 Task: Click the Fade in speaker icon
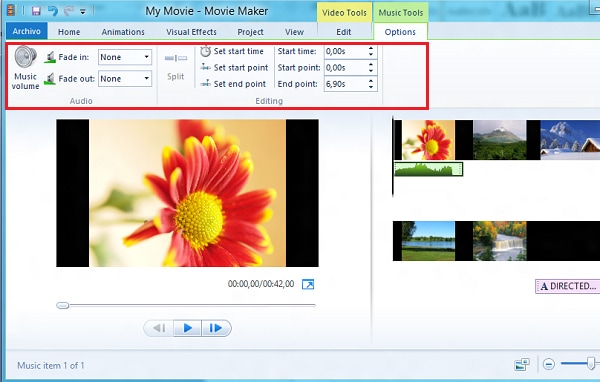pyautogui.click(x=50, y=57)
